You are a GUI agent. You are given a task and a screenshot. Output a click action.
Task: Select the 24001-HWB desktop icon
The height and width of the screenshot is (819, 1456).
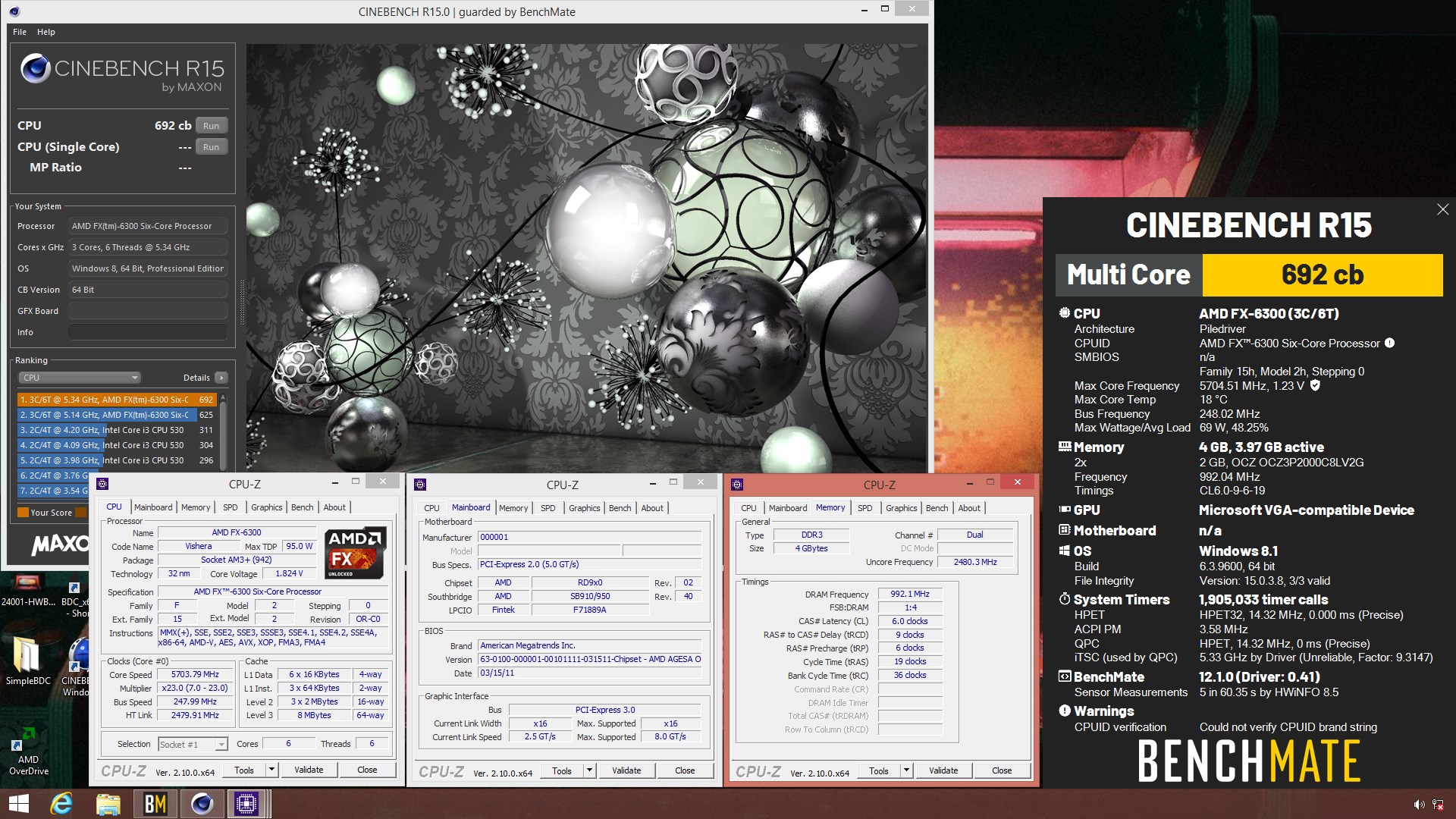coord(28,591)
